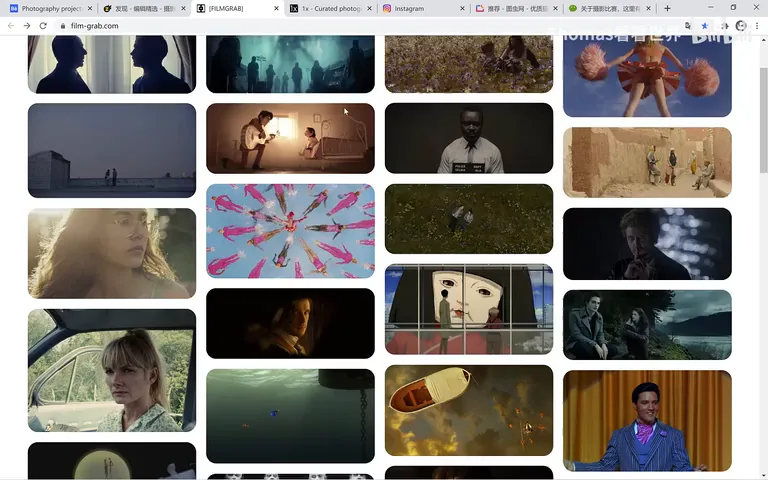Viewport: 768px width, 480px height.
Task: Open the cheerleader with pom-poms still
Action: [x=647, y=76]
